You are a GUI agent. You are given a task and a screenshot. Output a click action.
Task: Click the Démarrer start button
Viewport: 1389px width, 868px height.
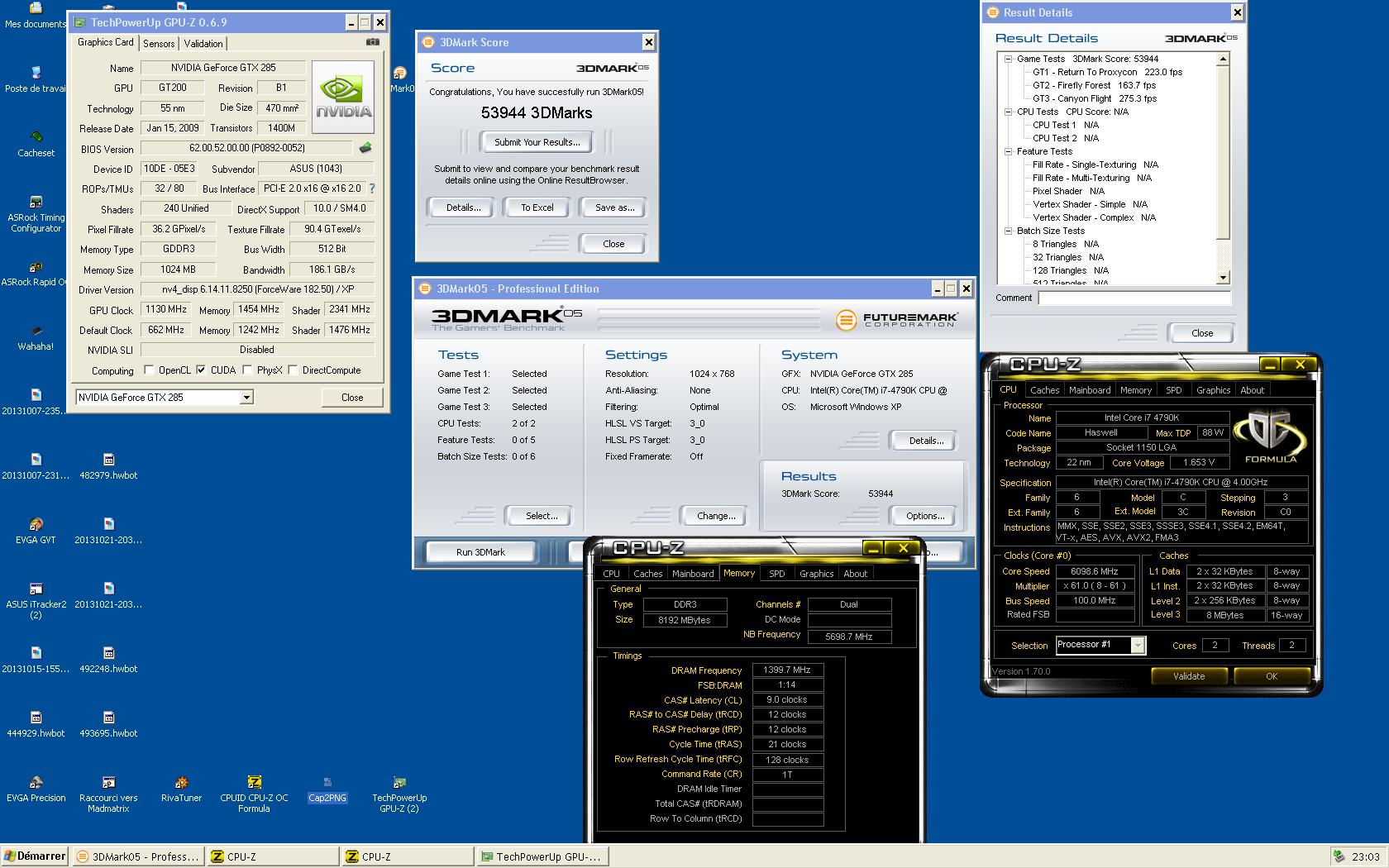pos(35,856)
